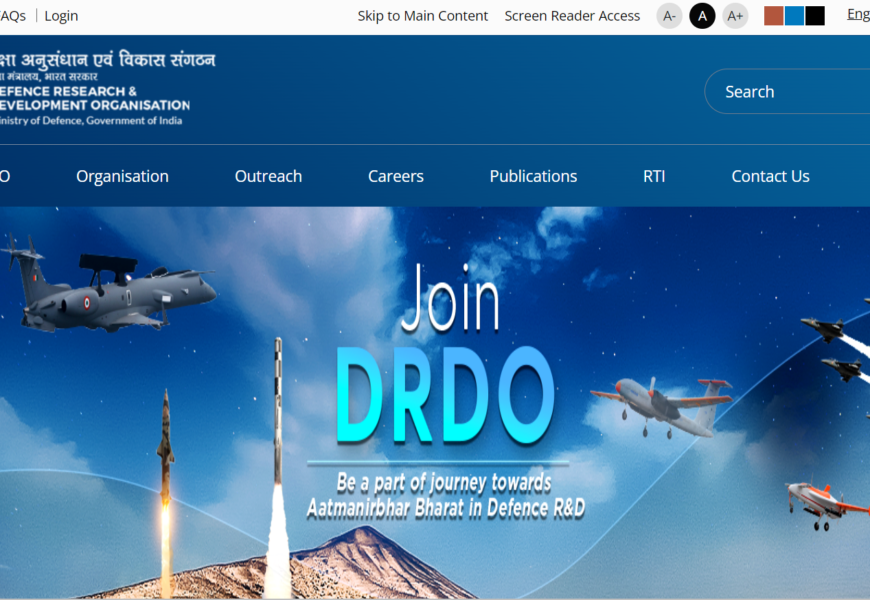Apply the orange-brown color theme
This screenshot has width=870, height=600.
coord(773,16)
